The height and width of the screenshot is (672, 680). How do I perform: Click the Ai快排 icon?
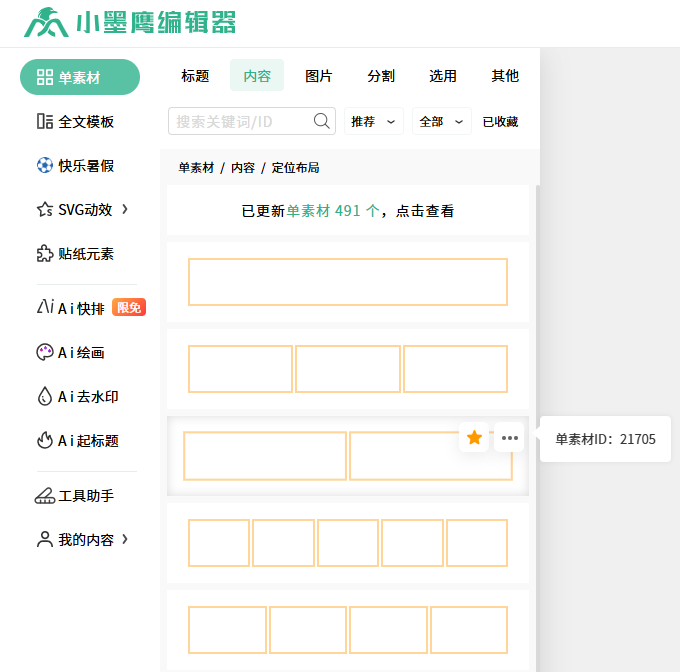click(45, 307)
